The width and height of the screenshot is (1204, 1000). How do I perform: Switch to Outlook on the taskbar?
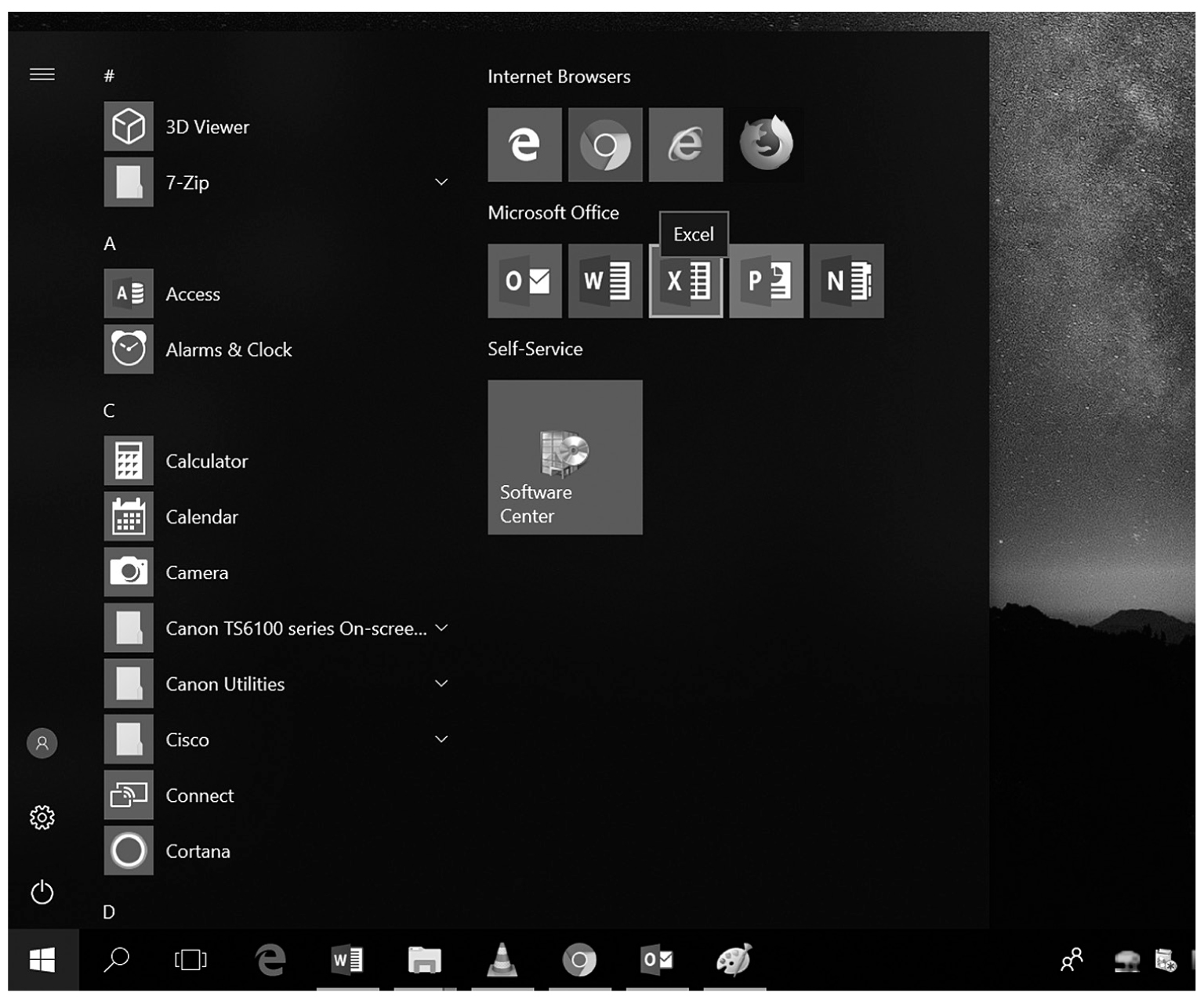tap(657, 960)
